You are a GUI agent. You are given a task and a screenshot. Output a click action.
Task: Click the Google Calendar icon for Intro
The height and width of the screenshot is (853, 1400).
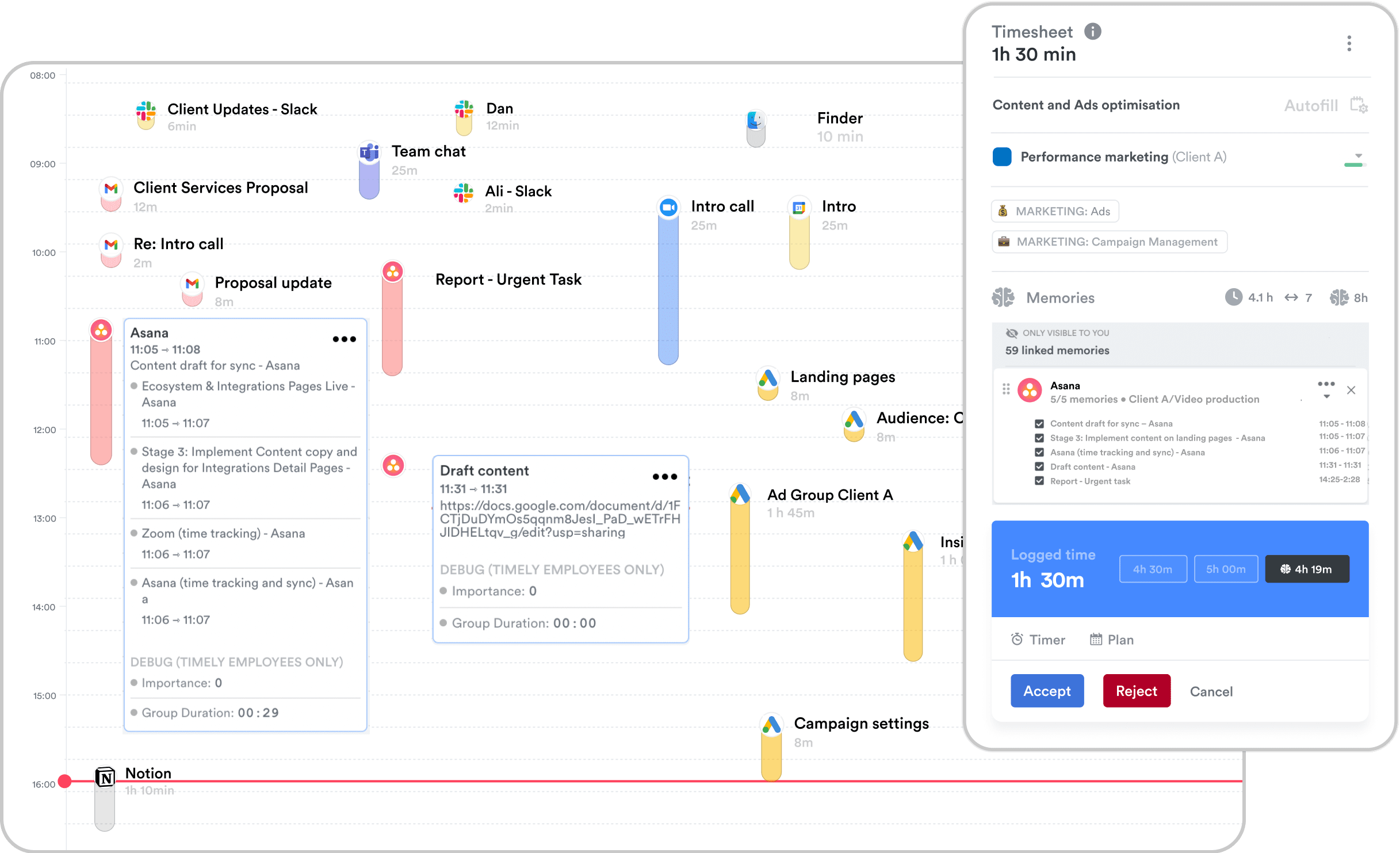click(x=799, y=207)
